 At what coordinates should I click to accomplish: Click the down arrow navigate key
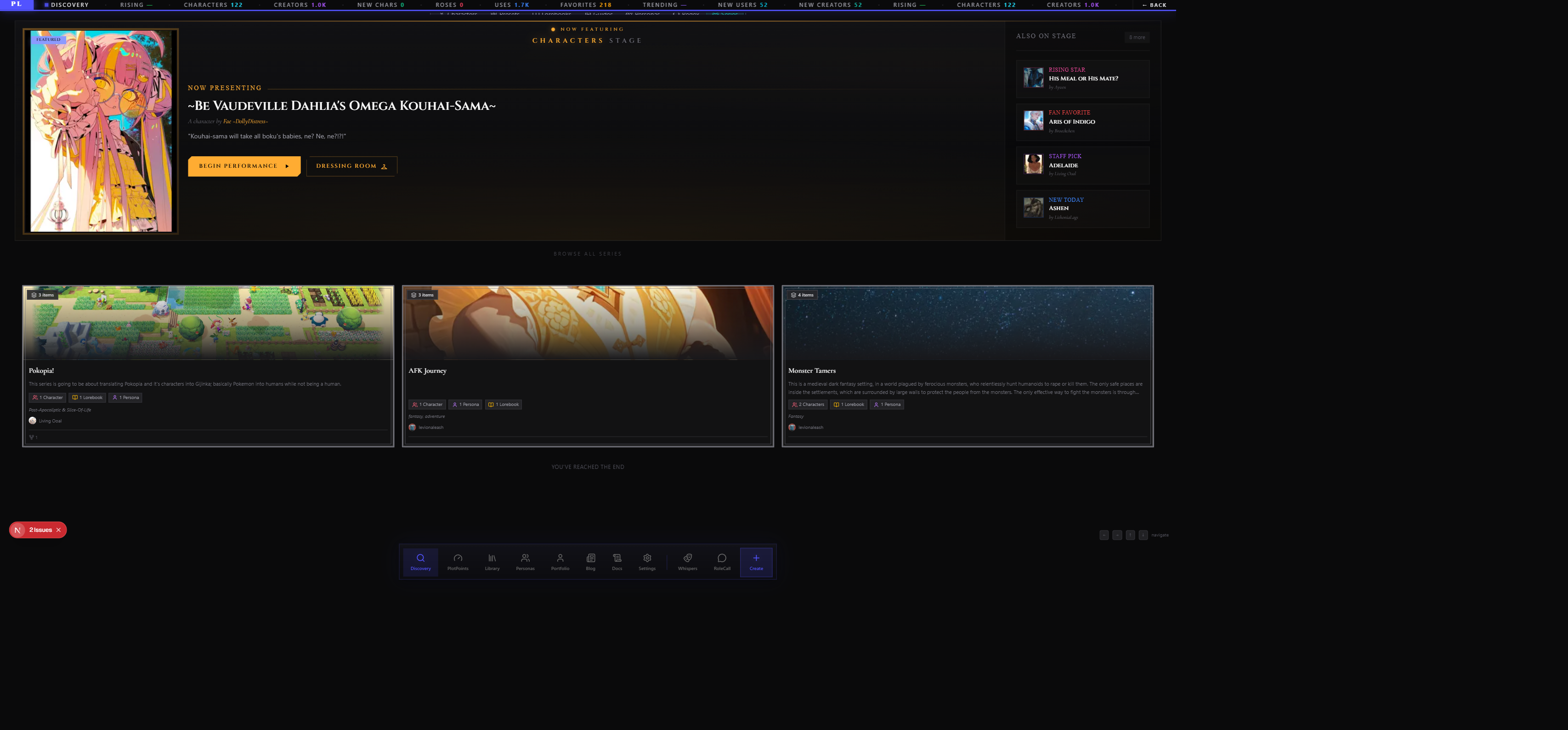click(1143, 535)
